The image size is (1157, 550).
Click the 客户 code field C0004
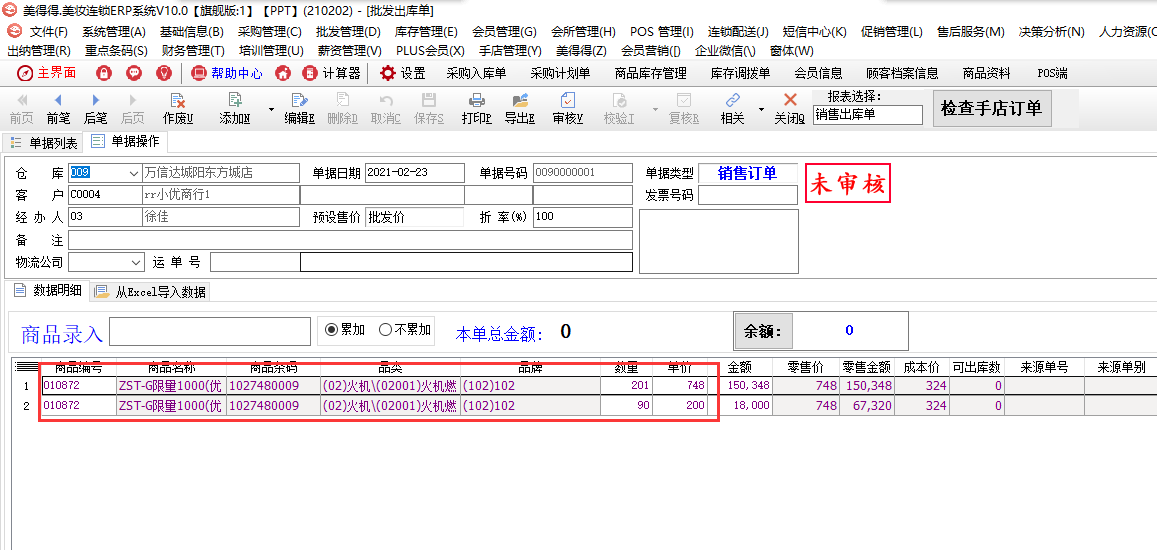pos(104,195)
